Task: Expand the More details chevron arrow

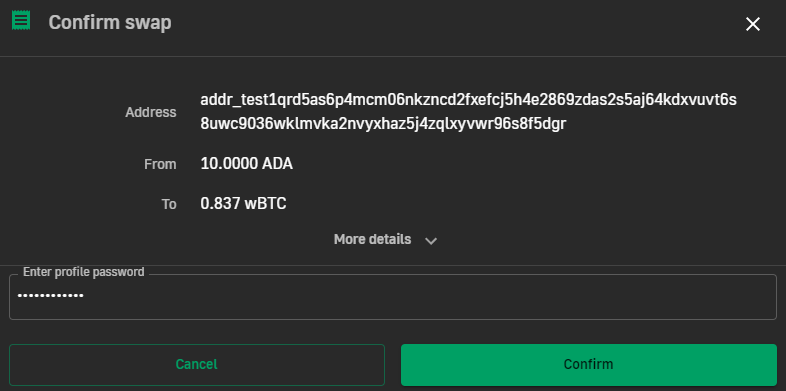Action: [431, 241]
